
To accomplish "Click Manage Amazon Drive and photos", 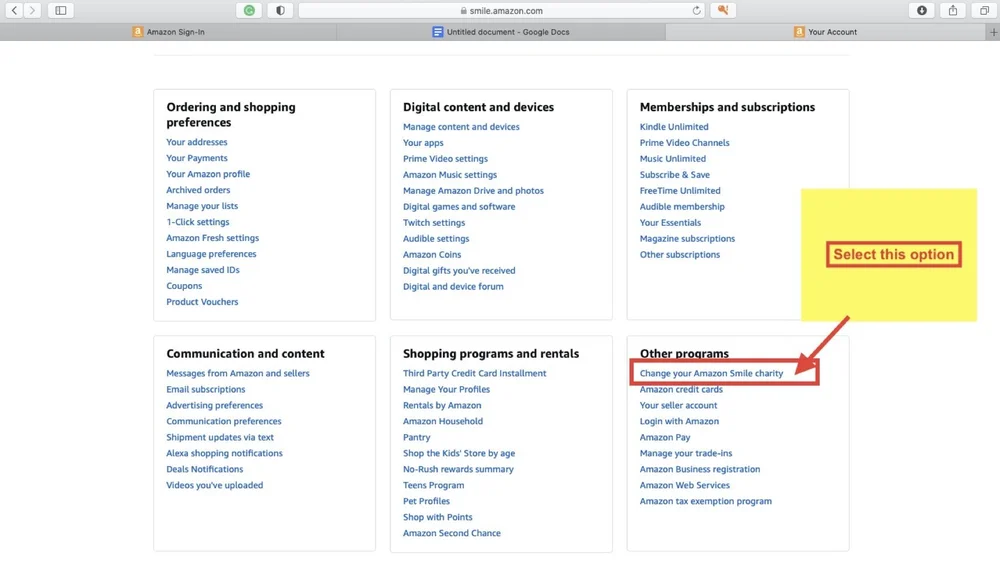I will point(473,191).
